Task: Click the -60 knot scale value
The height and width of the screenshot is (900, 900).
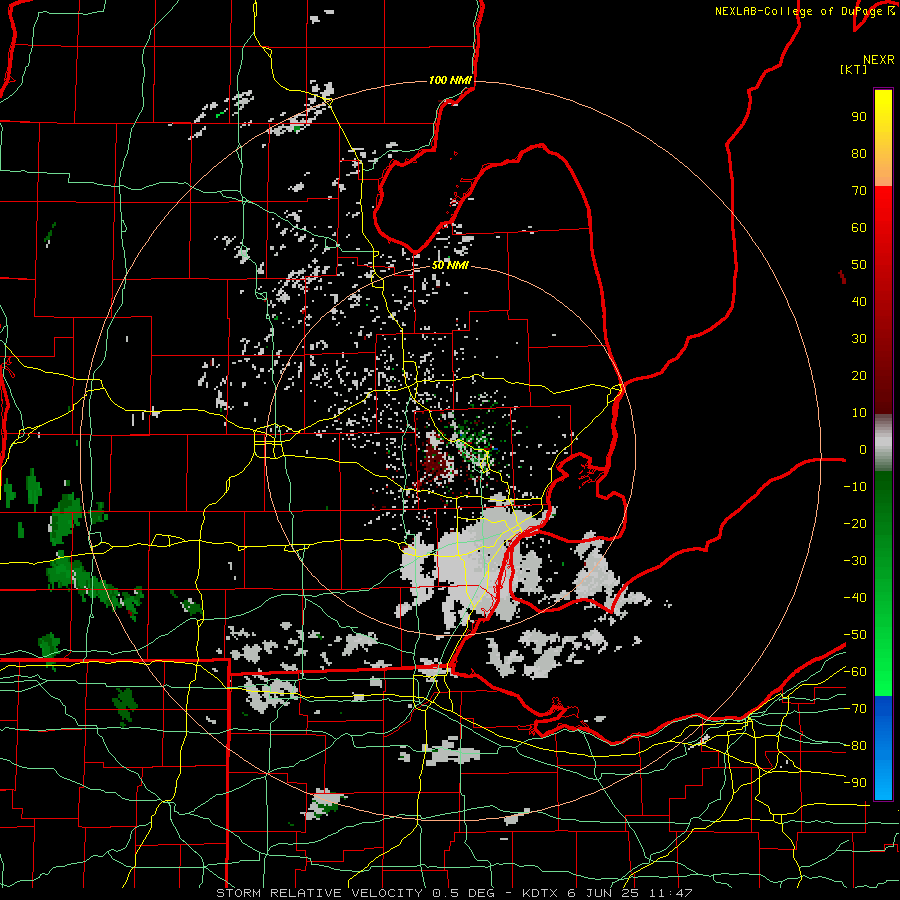Action: click(855, 672)
